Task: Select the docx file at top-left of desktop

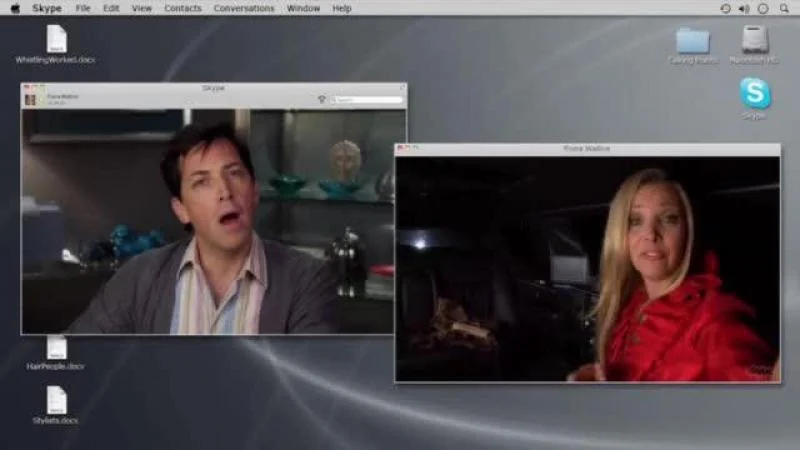Action: point(57,39)
